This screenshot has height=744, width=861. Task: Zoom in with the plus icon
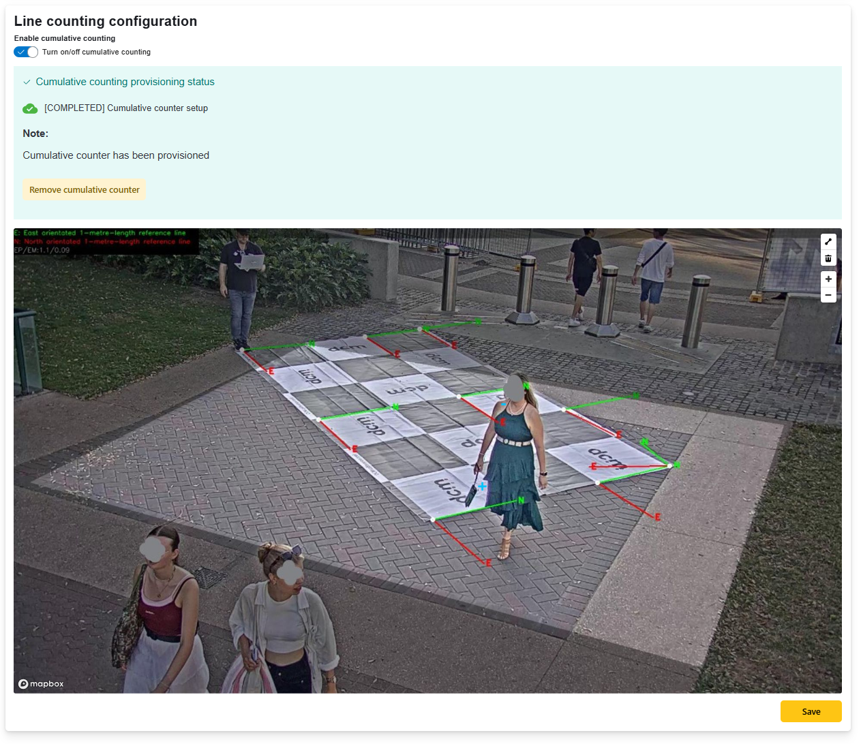click(828, 279)
